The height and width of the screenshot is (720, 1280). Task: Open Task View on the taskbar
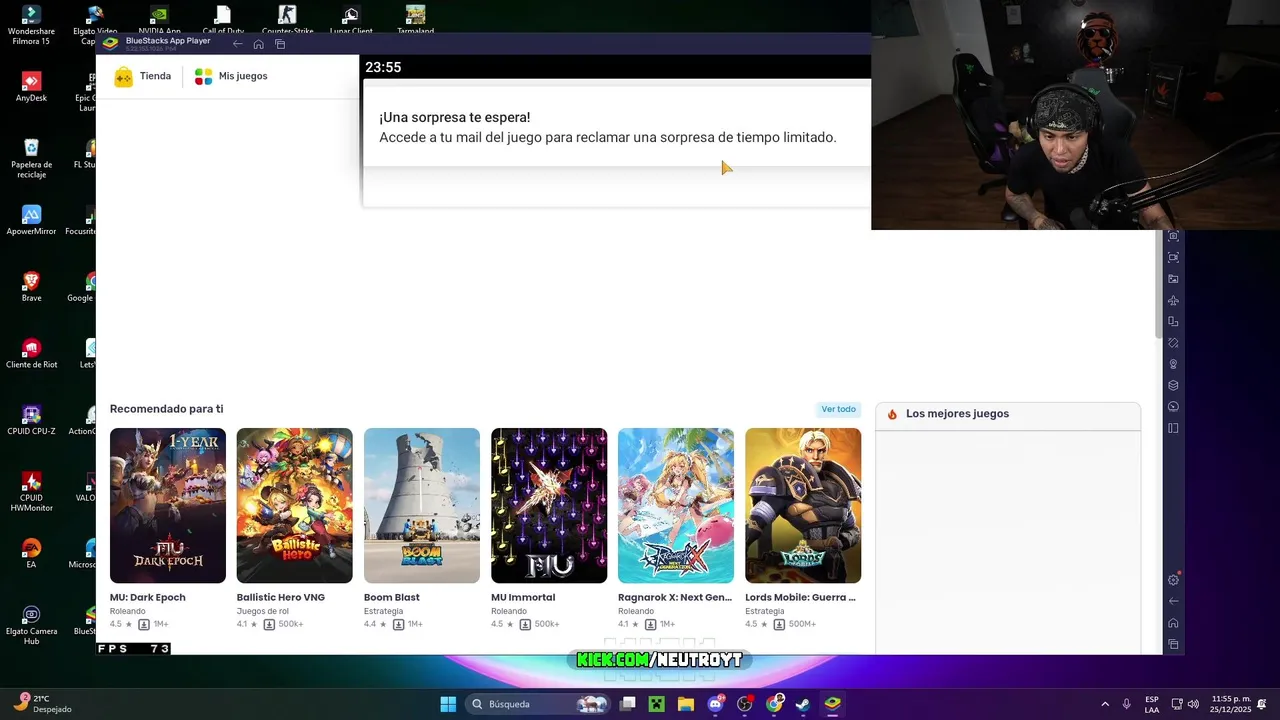point(627,704)
